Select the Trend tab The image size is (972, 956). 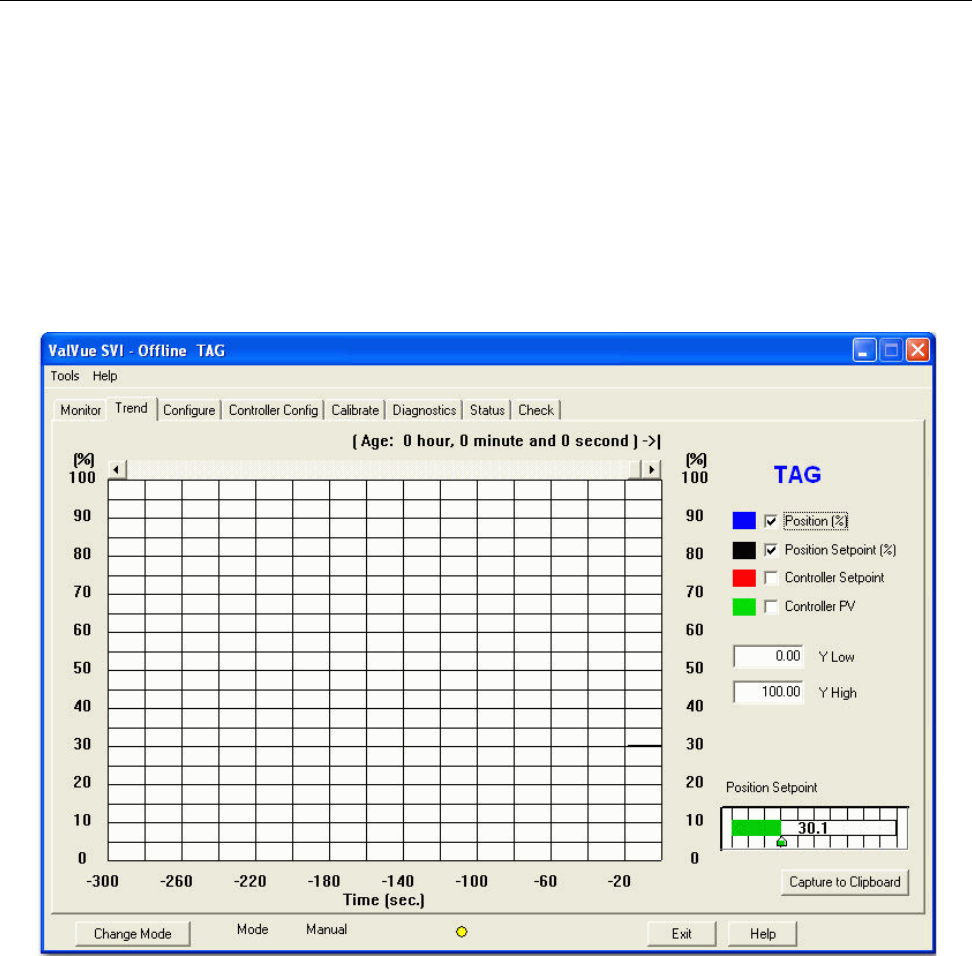coord(131,408)
